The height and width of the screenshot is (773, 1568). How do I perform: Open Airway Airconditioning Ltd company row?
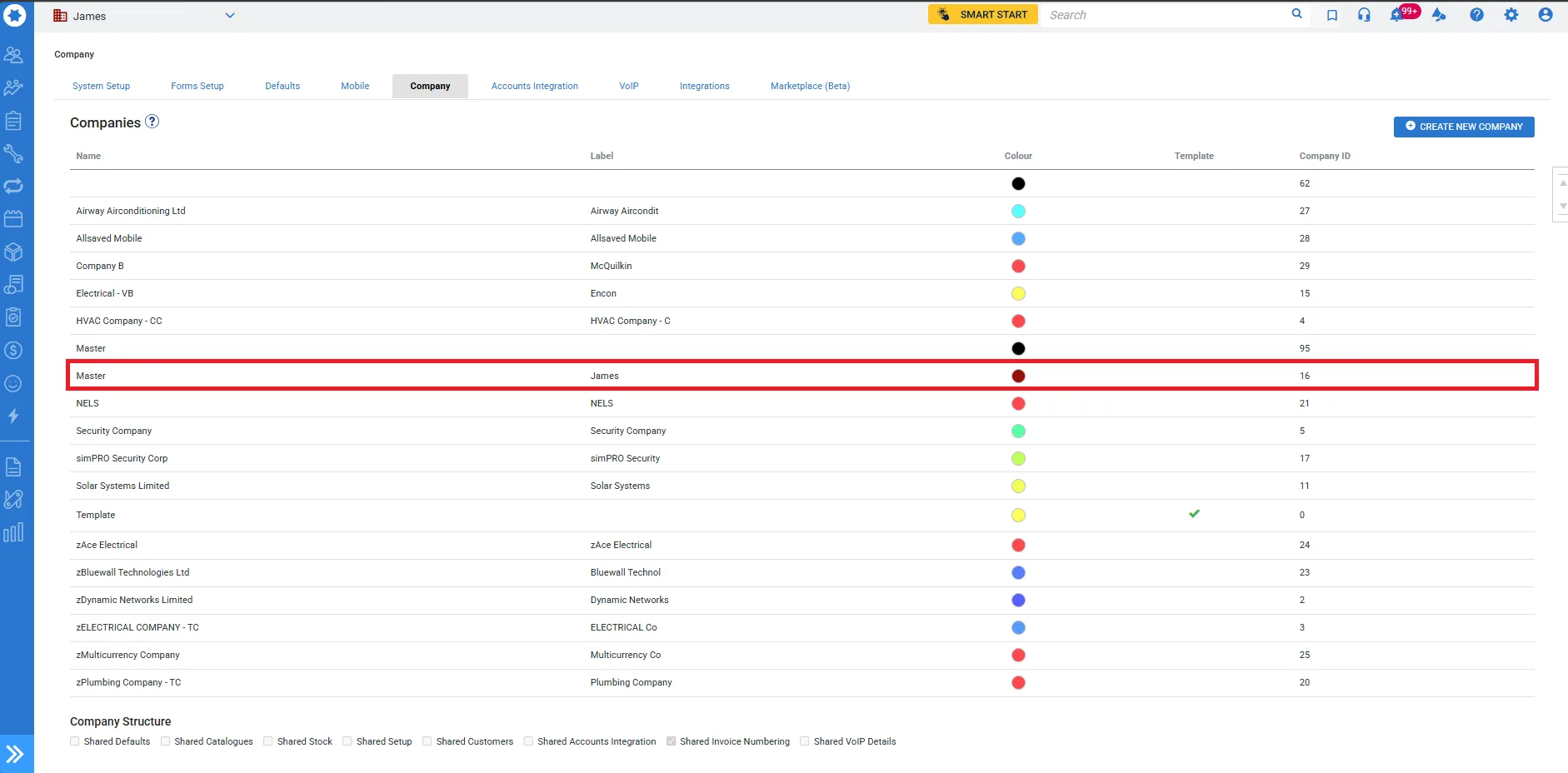[x=802, y=211]
